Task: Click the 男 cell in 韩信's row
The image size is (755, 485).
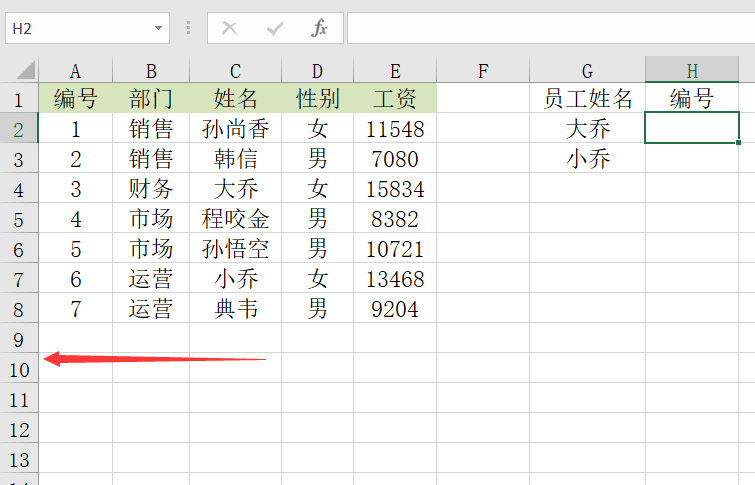Action: [317, 158]
